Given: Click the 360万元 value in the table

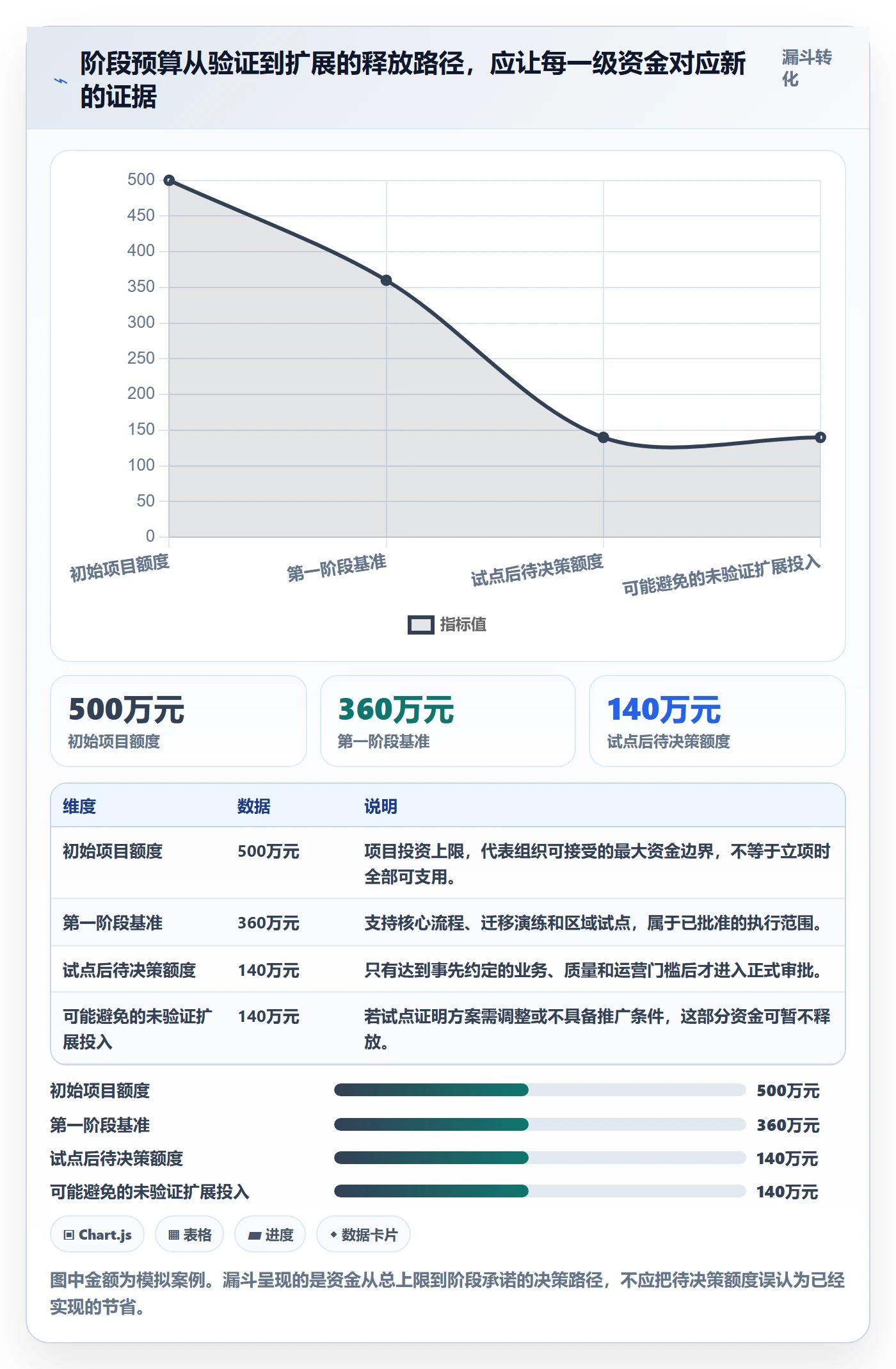Looking at the screenshot, I should (x=269, y=923).
